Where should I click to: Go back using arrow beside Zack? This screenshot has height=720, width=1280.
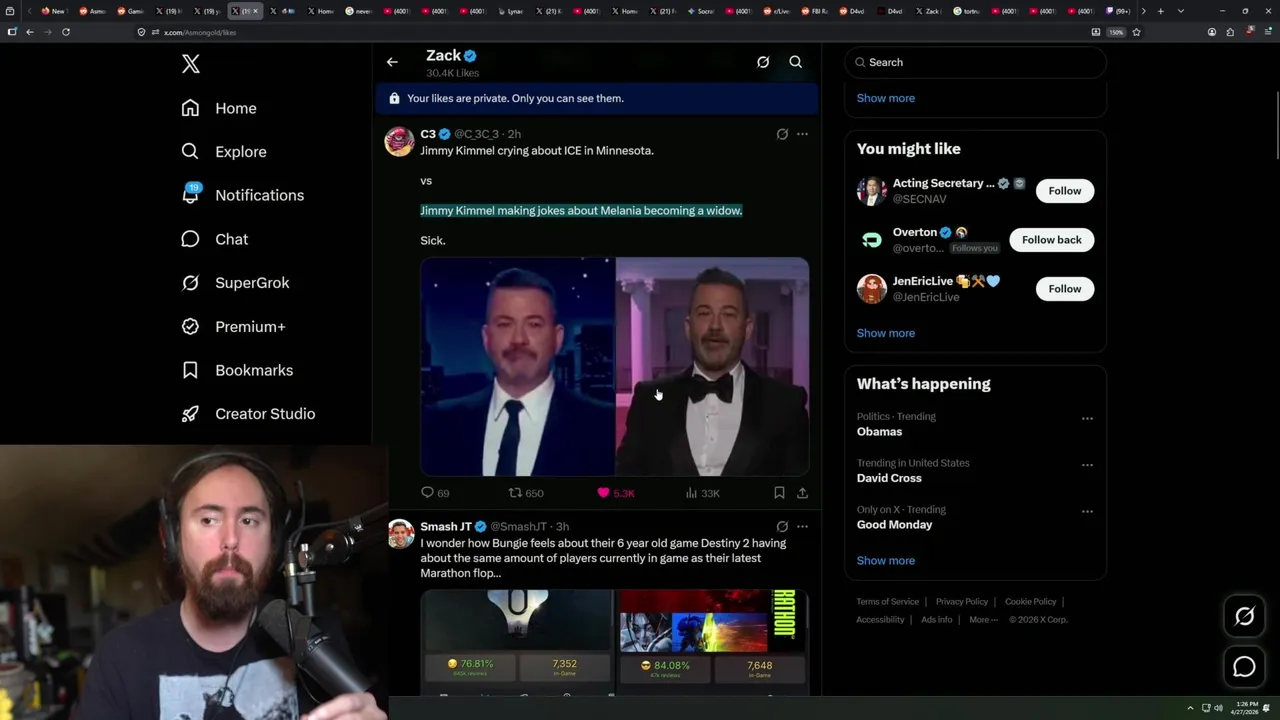click(x=392, y=62)
